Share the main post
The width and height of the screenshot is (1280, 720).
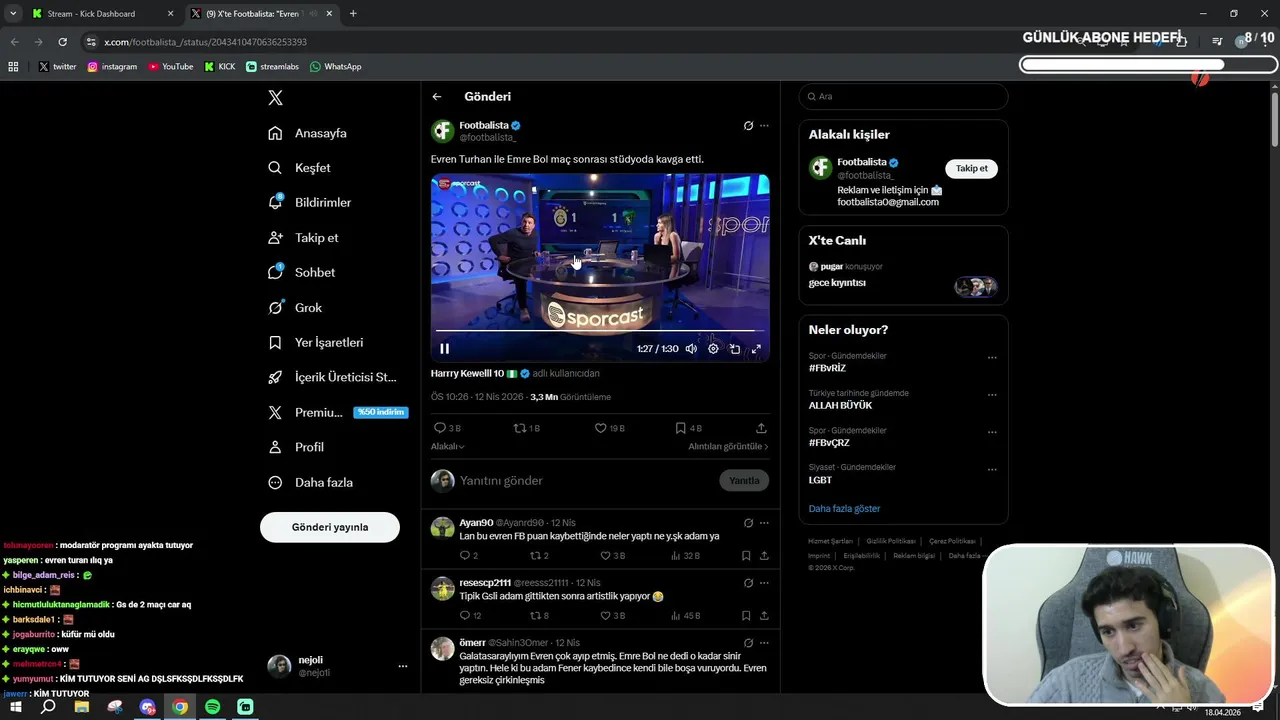(761, 428)
